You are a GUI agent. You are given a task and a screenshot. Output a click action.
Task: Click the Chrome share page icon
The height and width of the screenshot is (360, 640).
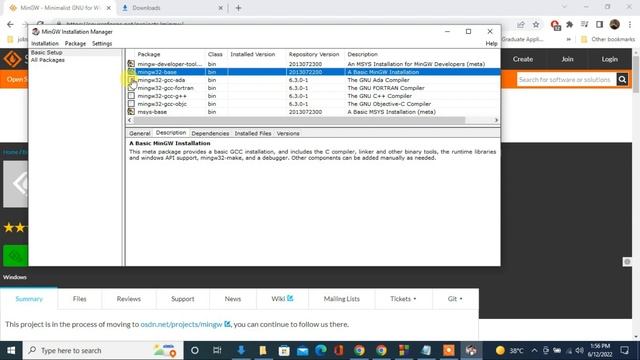click(521, 25)
